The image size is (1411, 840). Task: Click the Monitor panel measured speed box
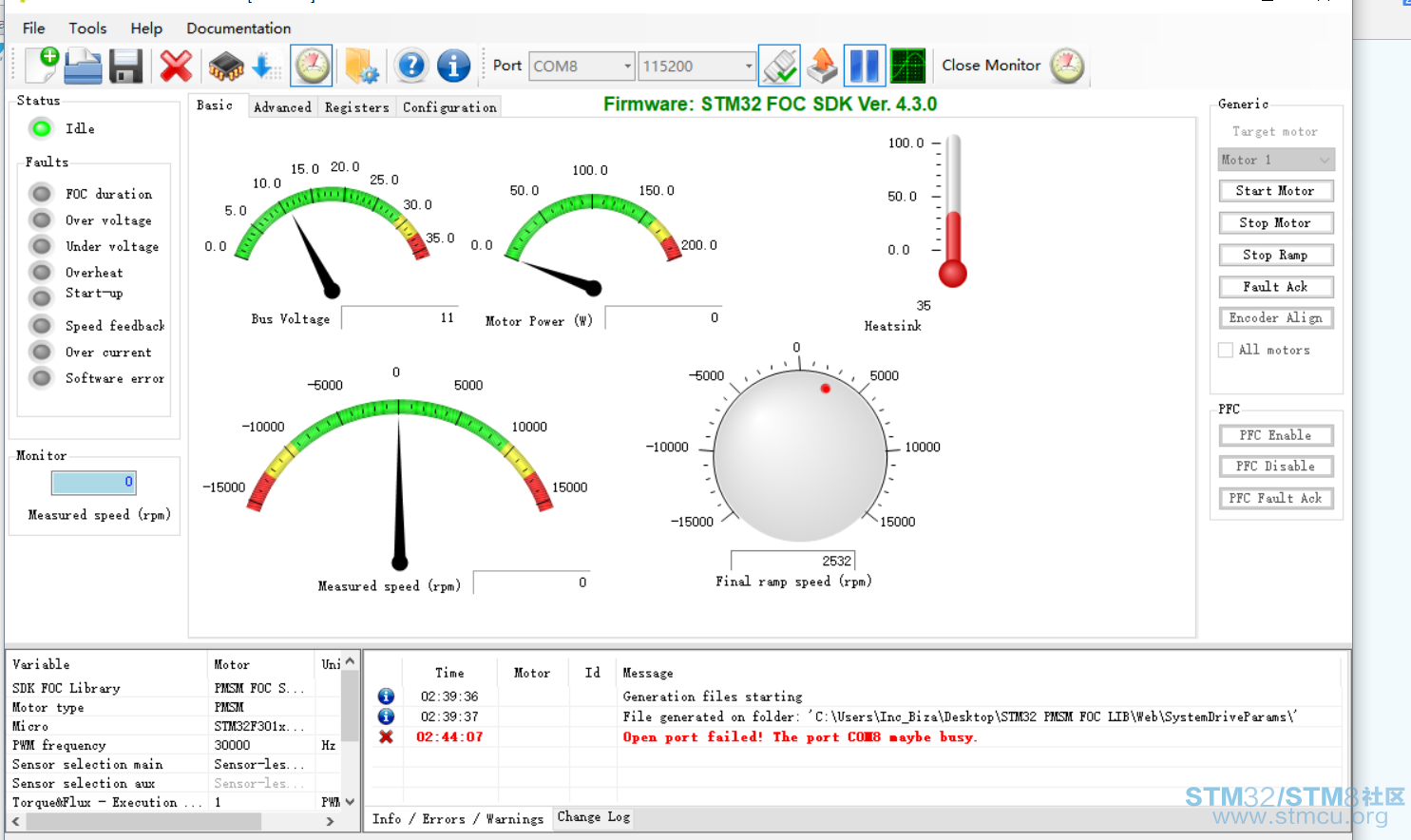tap(94, 483)
